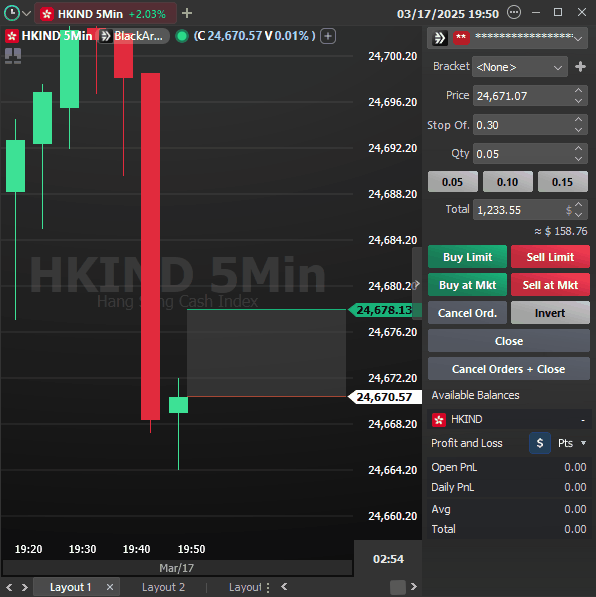Click the Buy at Mkt button

[467, 285]
